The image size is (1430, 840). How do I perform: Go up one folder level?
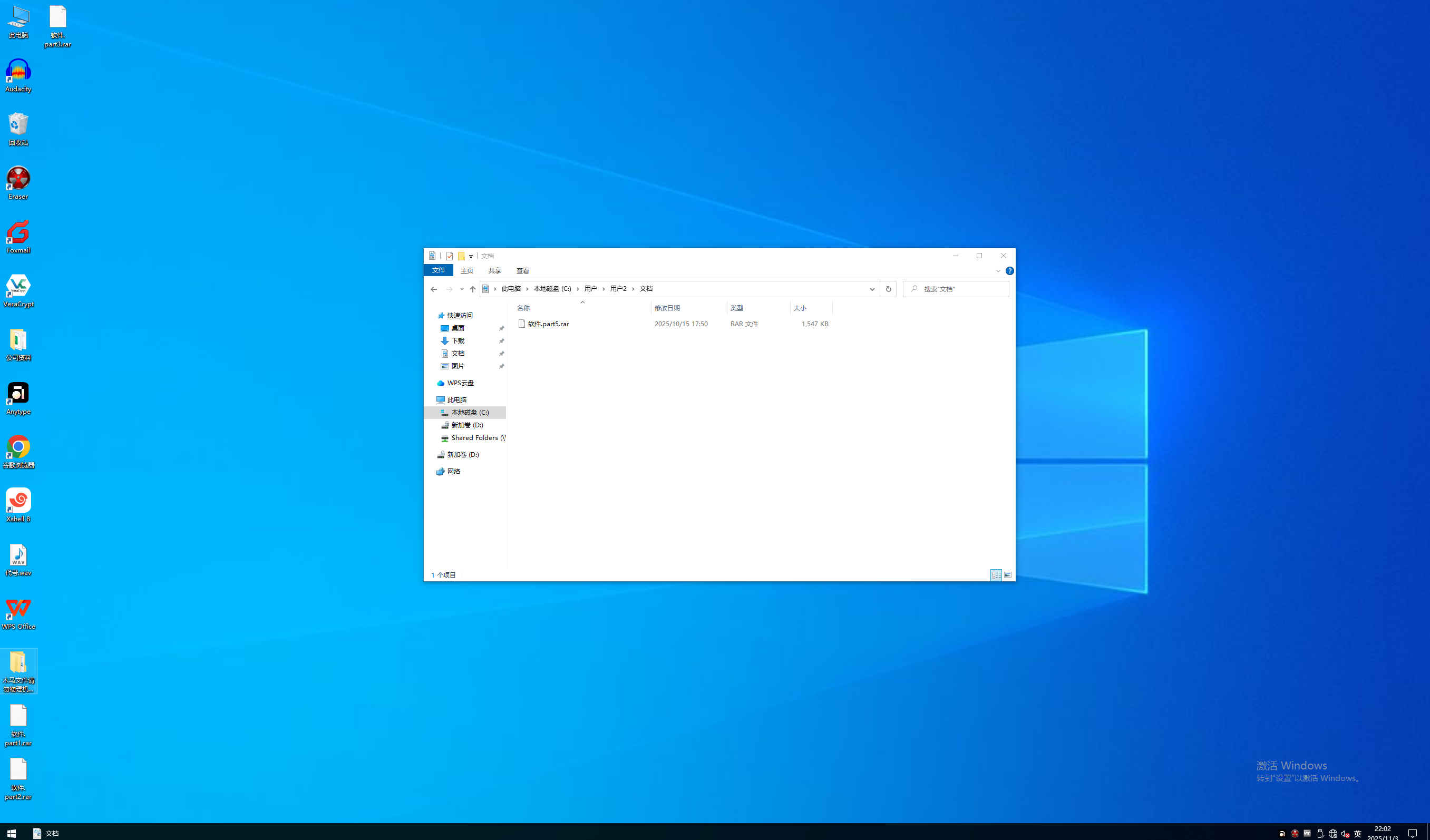472,289
